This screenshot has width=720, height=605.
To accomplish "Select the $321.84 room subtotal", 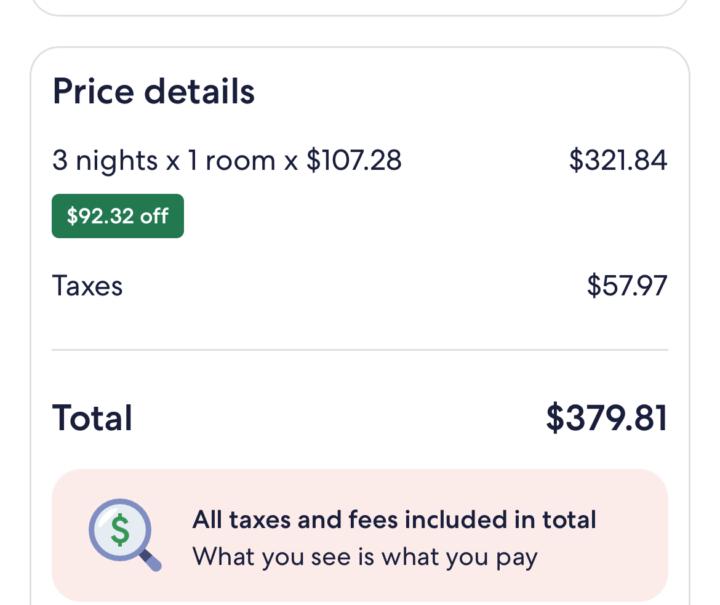I will click(x=618, y=160).
